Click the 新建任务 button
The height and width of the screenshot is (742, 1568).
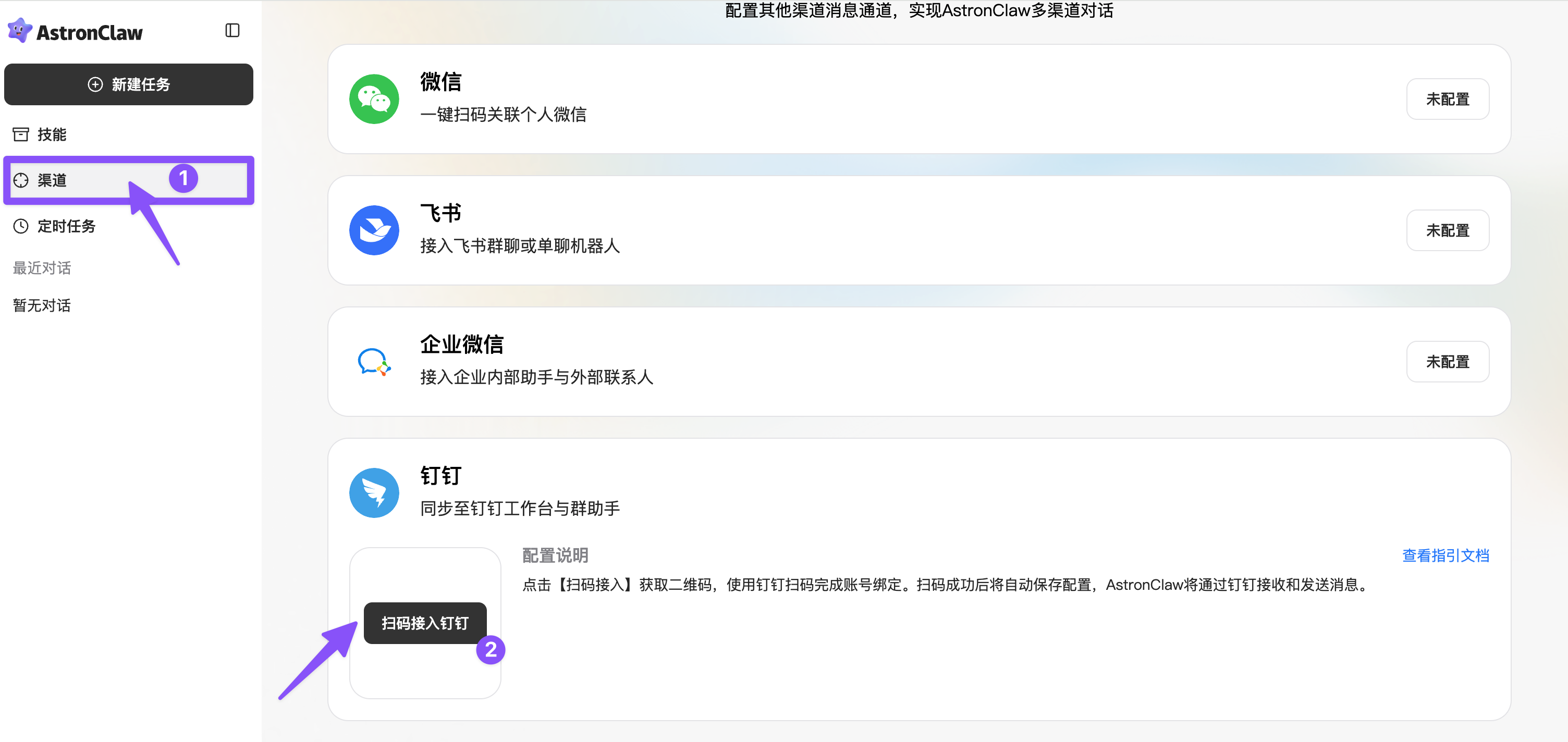point(128,84)
